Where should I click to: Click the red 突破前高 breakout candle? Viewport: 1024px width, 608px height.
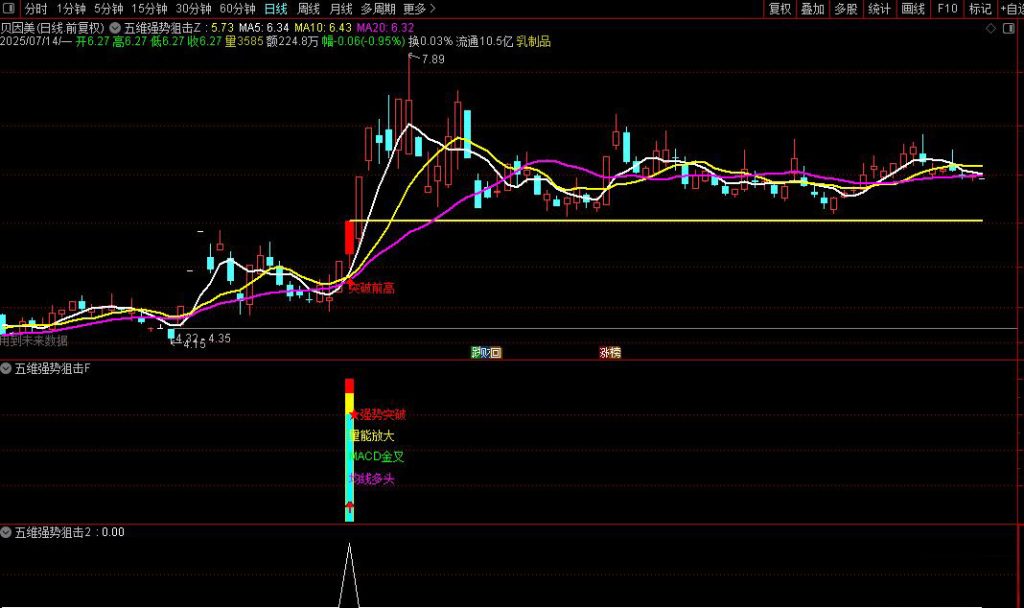[x=349, y=237]
